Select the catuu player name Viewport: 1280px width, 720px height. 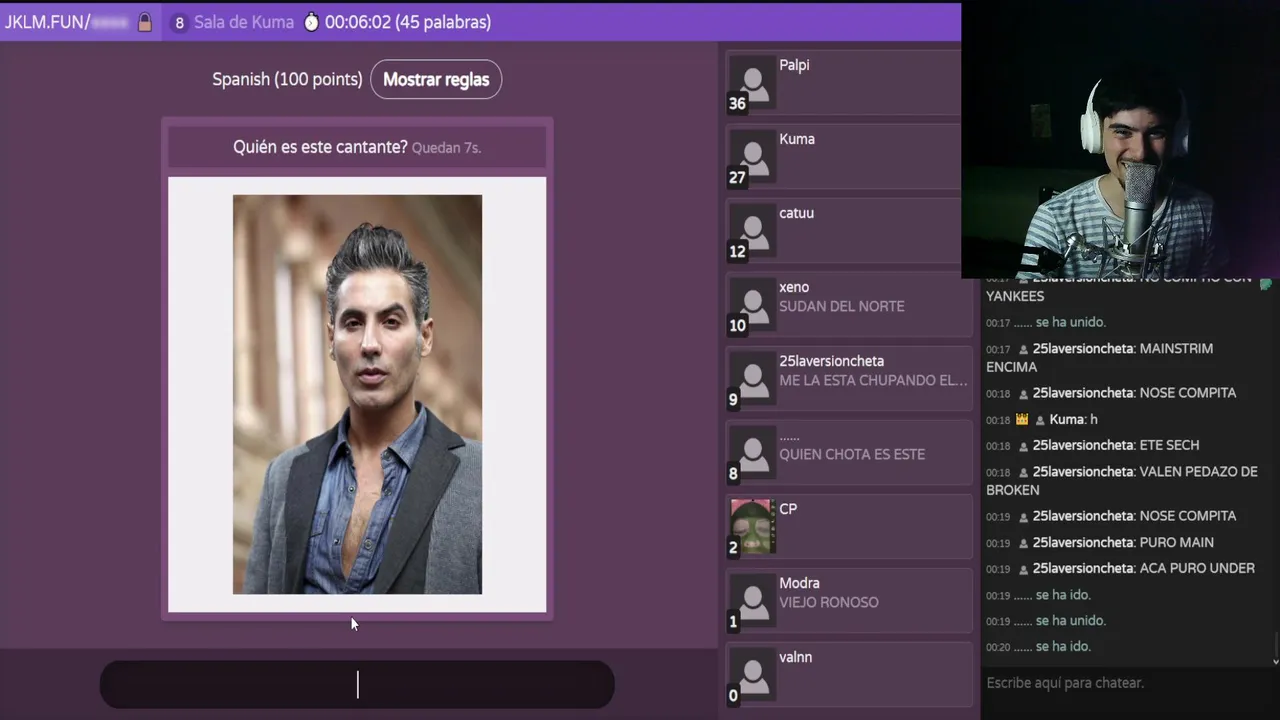(796, 213)
